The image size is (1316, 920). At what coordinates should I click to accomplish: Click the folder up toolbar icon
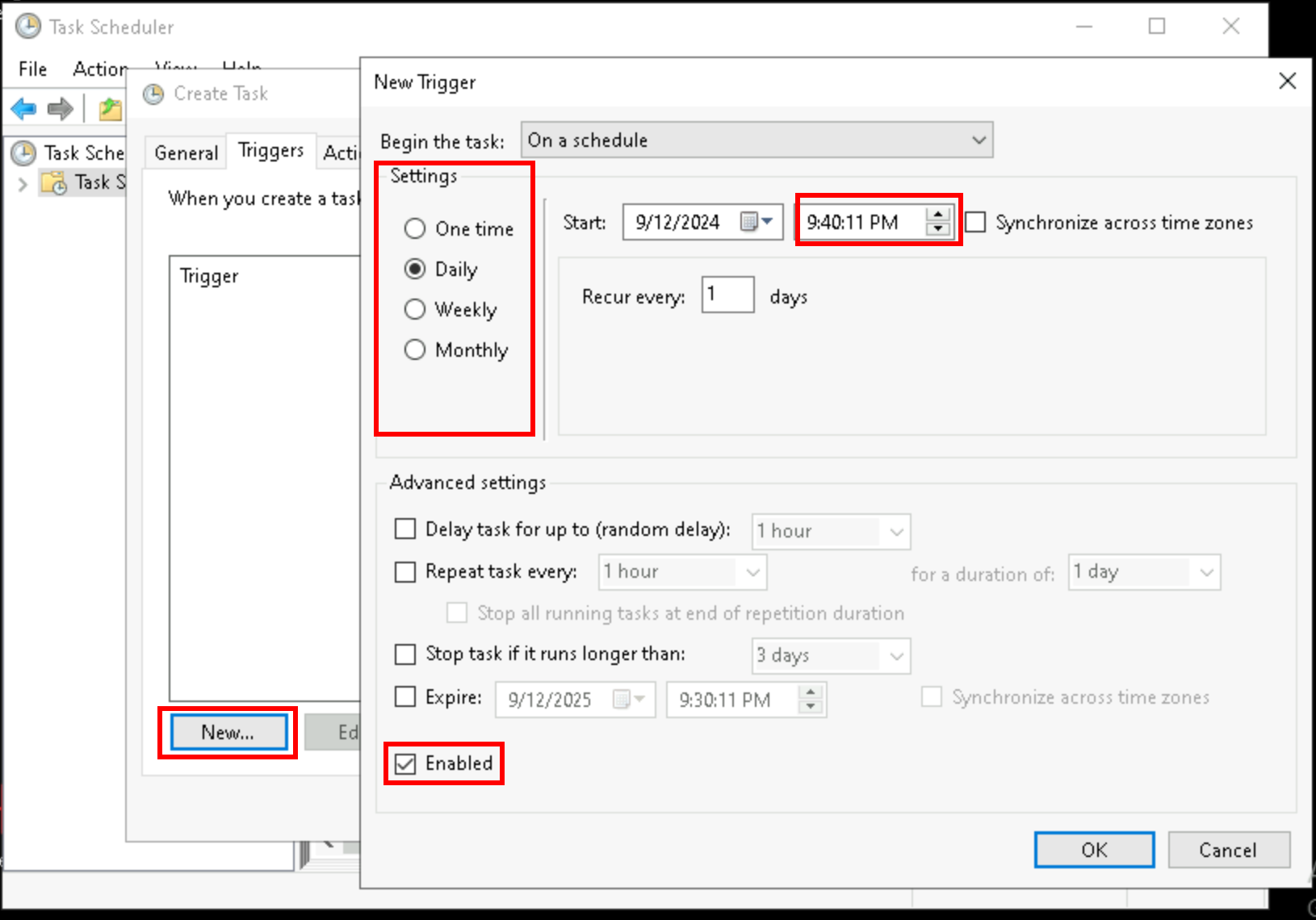click(110, 109)
